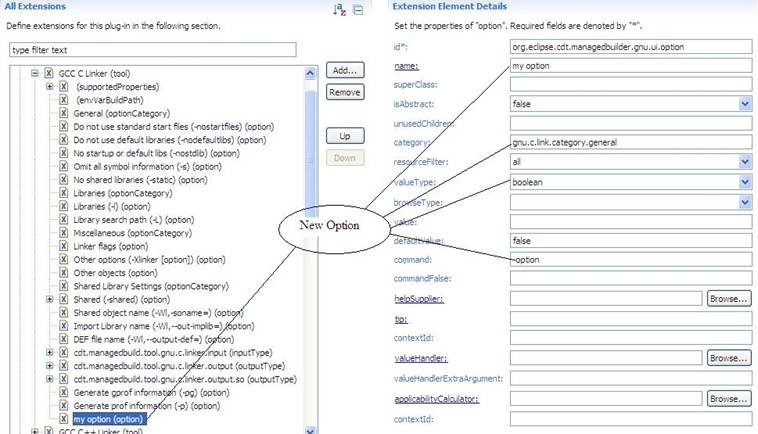The height and width of the screenshot is (434, 758).
Task: Open the helpSupplier: link
Action: [x=419, y=299]
